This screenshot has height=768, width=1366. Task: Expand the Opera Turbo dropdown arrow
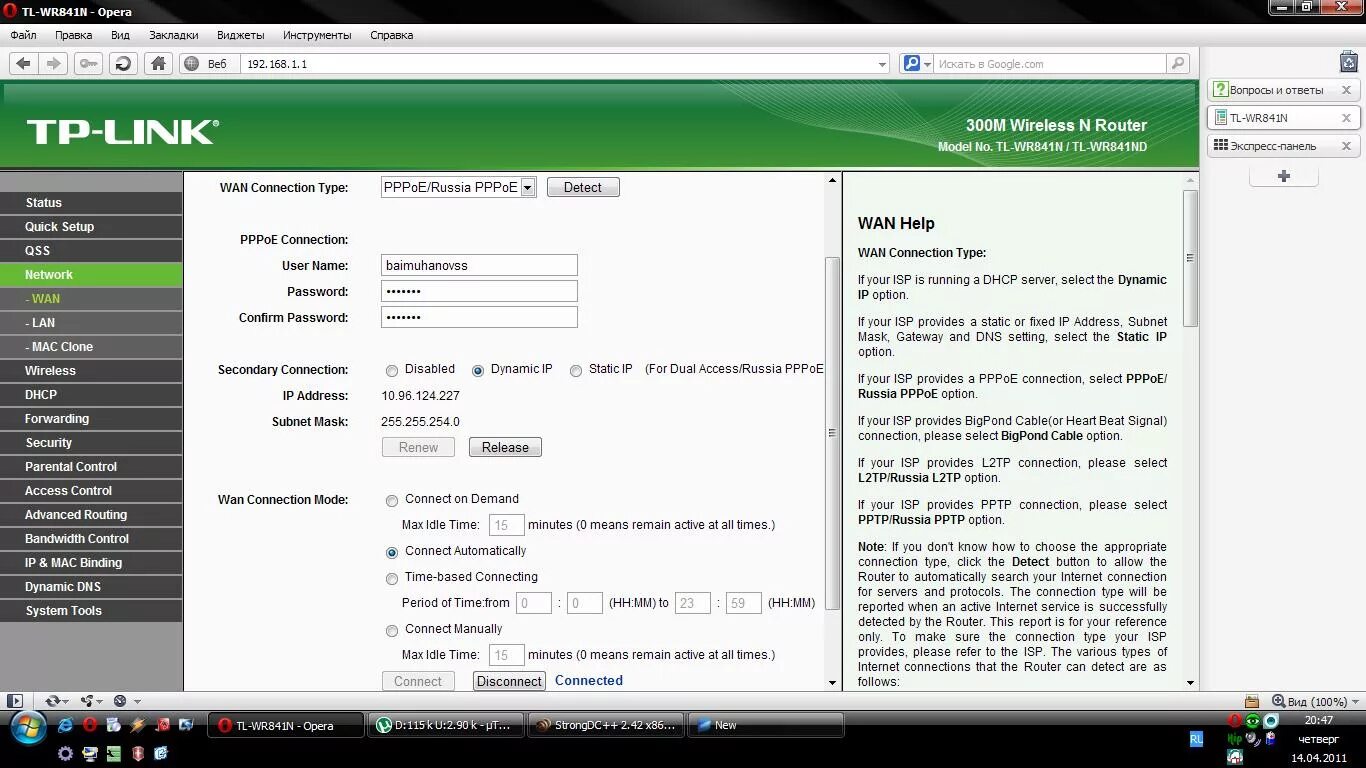136,702
